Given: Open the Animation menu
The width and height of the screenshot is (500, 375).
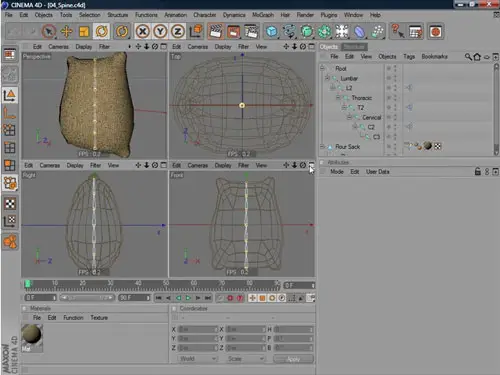Looking at the screenshot, I should click(175, 15).
